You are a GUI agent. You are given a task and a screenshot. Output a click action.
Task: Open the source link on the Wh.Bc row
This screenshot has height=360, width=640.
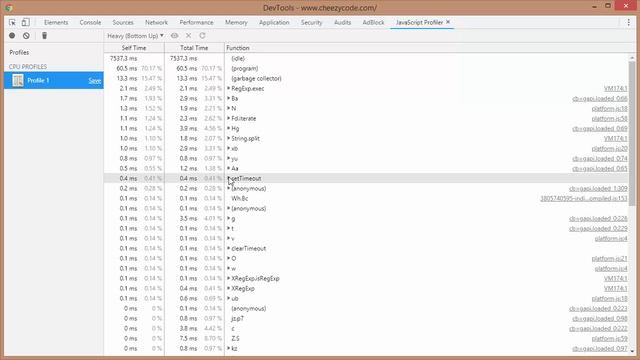(584, 199)
